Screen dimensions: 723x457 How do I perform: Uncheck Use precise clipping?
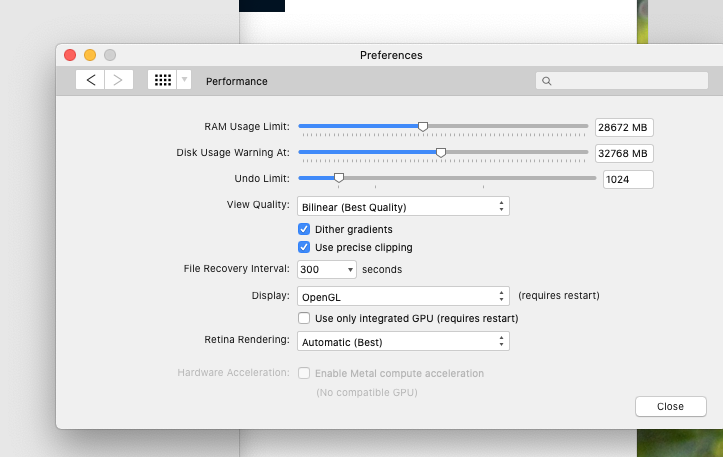click(x=304, y=247)
